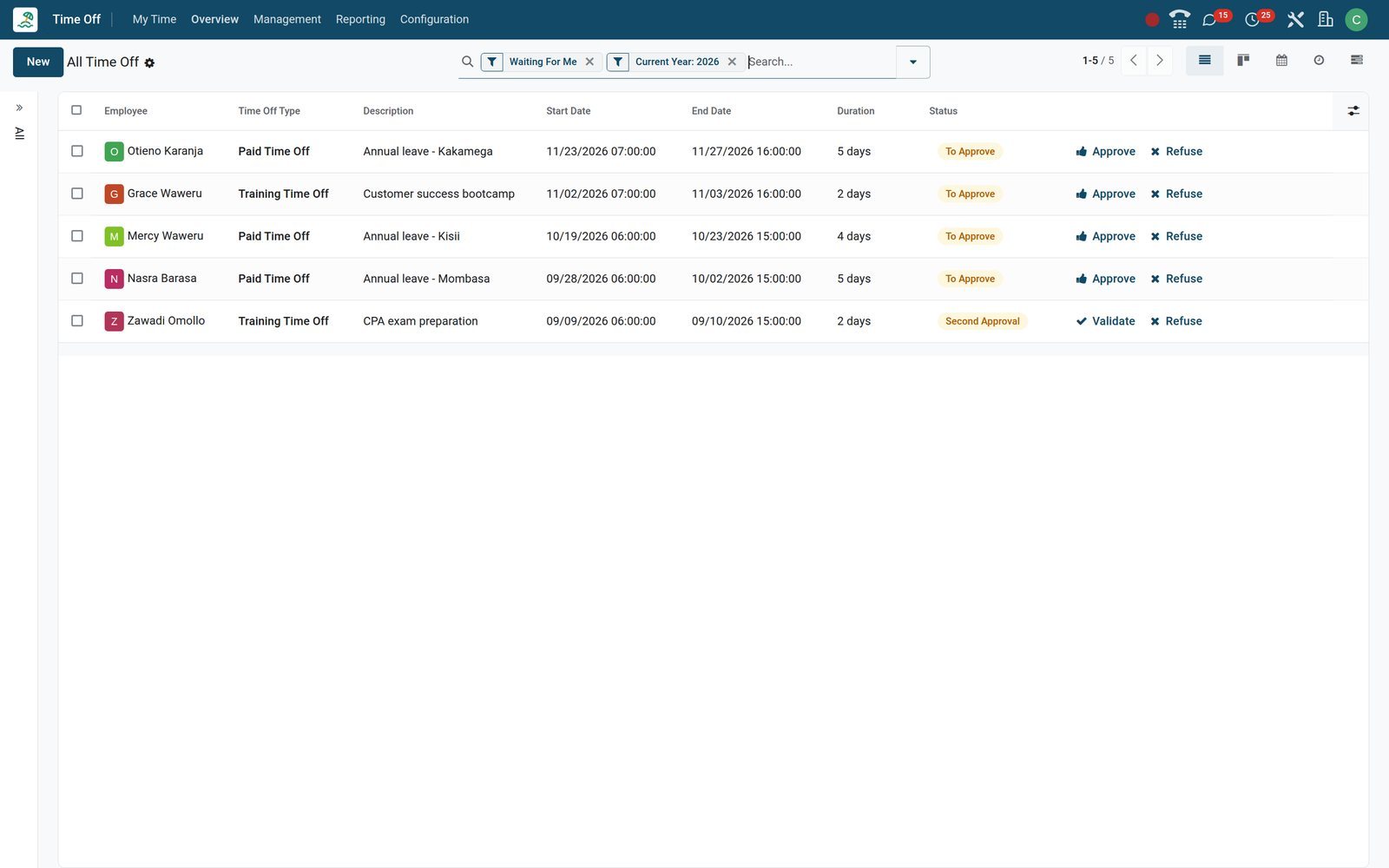
Task: Switch to list view
Action: (1204, 61)
